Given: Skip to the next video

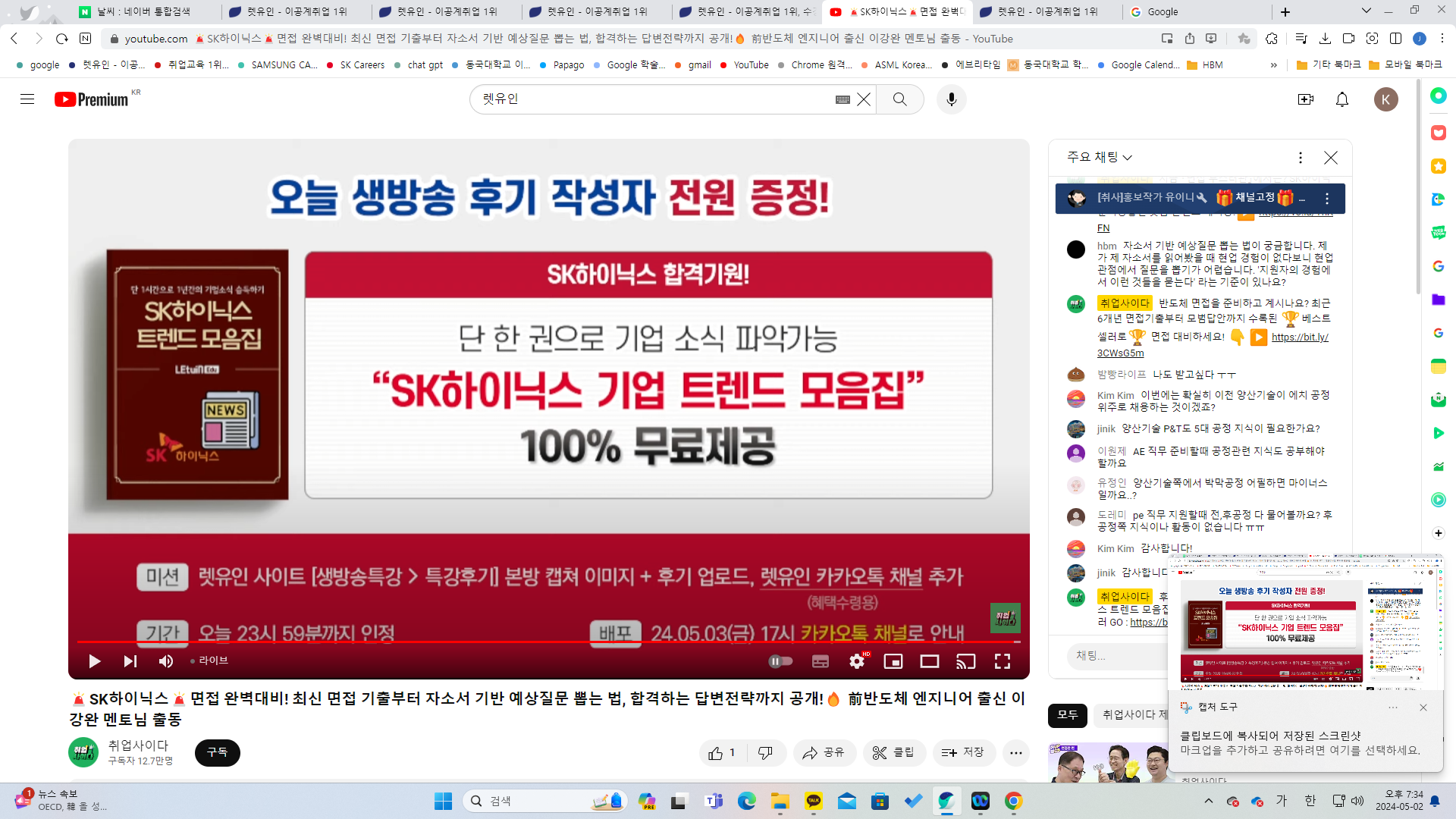Looking at the screenshot, I should pos(130,661).
